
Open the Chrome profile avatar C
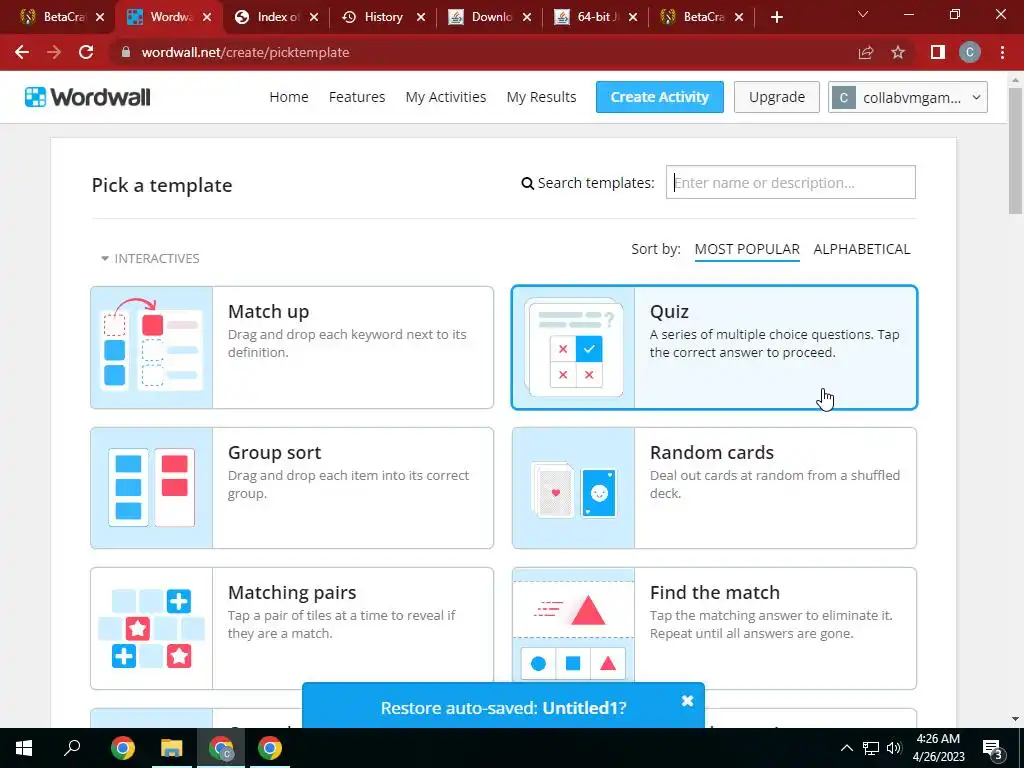point(970,52)
